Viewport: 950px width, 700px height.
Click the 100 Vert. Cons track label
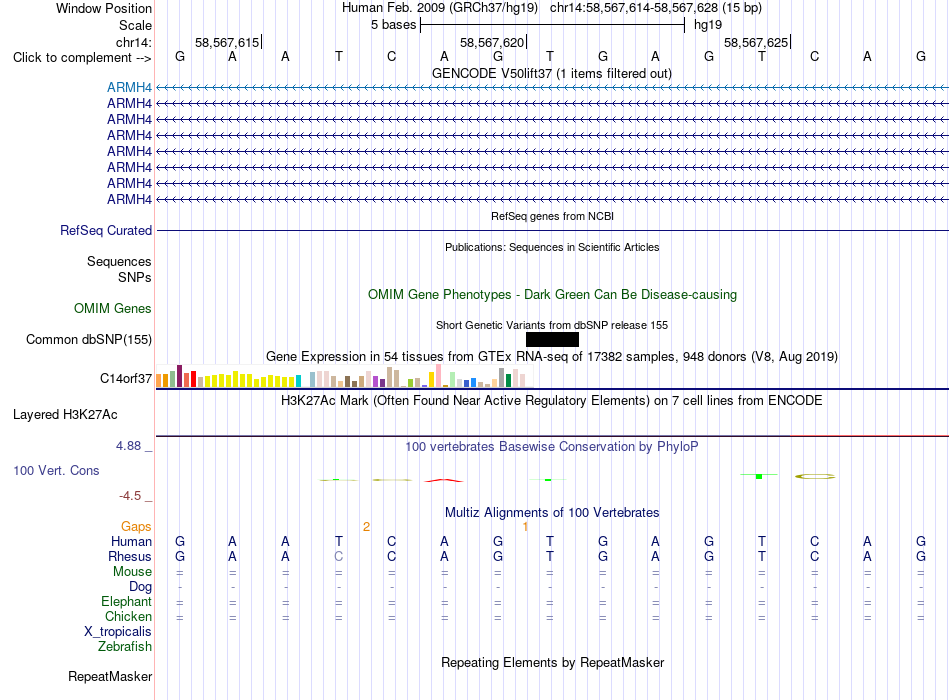[56, 470]
